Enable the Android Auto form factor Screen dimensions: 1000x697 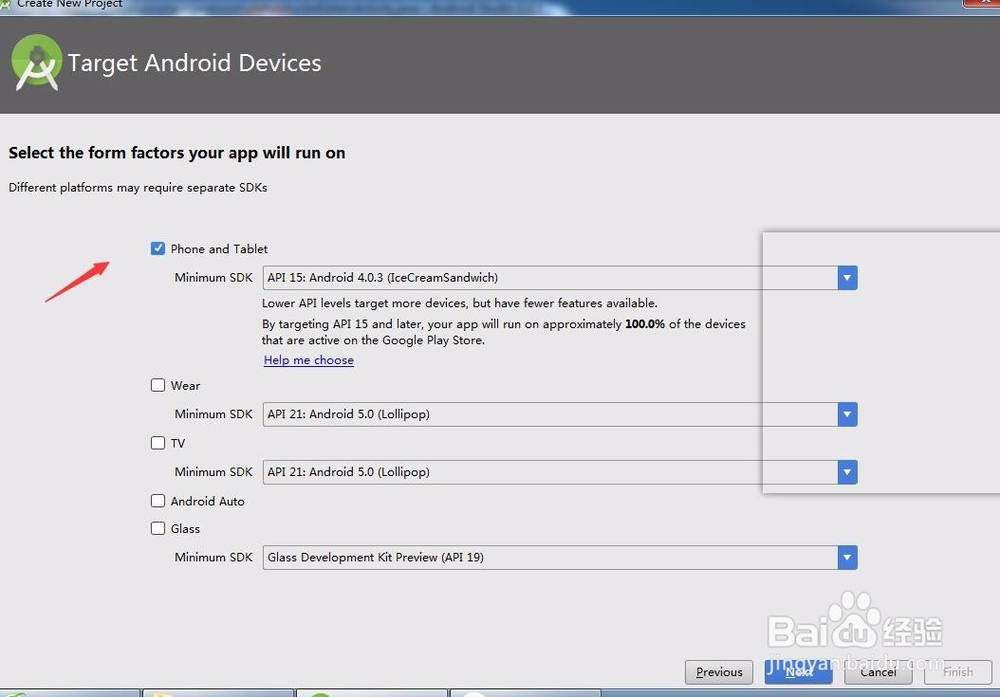pos(157,501)
